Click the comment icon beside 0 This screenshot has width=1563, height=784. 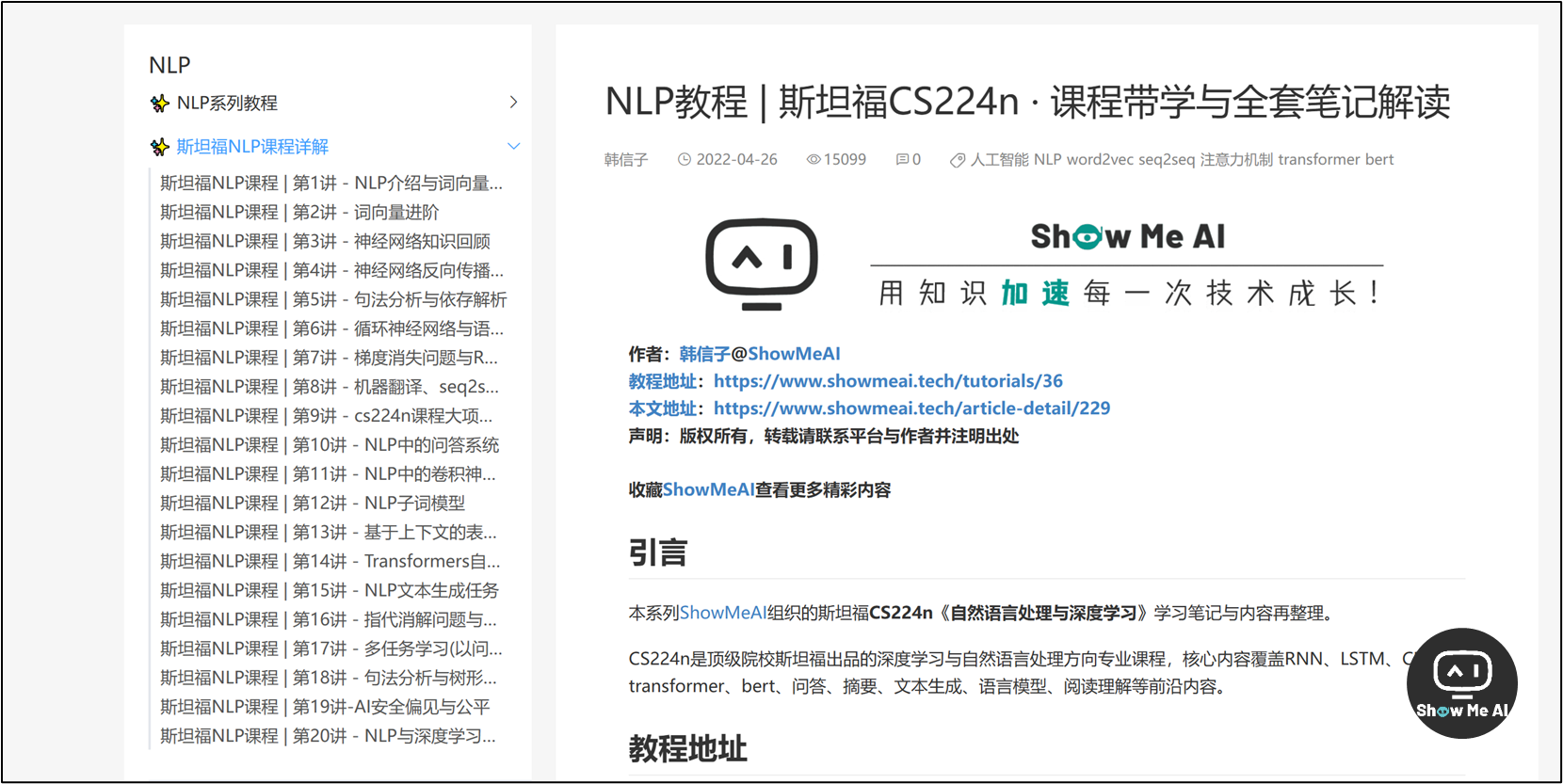coord(902,160)
